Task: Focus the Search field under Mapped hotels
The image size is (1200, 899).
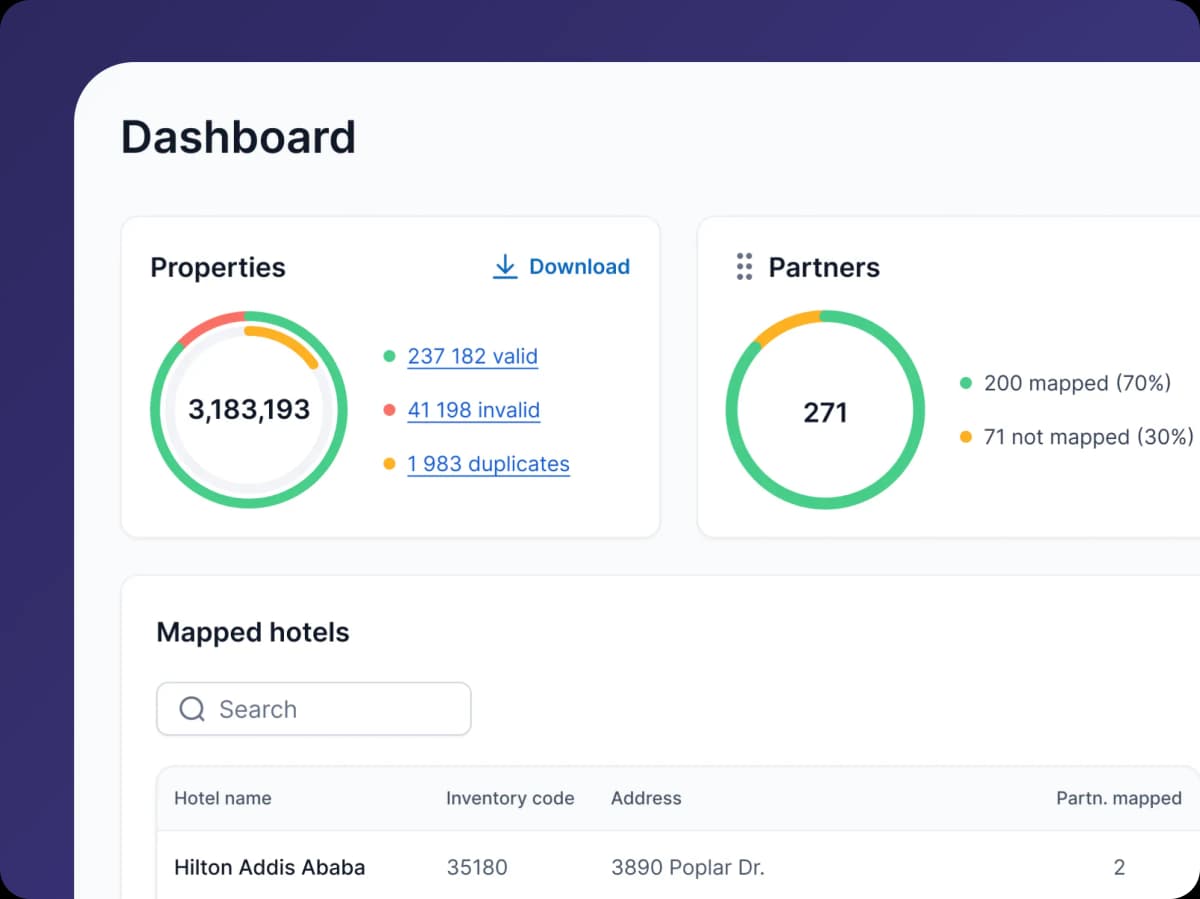Action: (330, 709)
